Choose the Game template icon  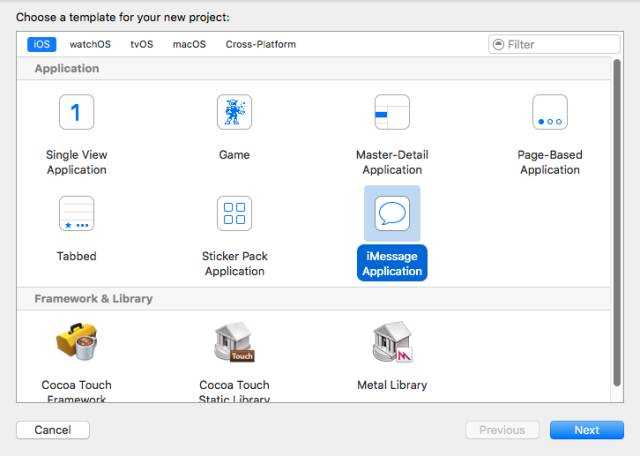pyautogui.click(x=234, y=112)
